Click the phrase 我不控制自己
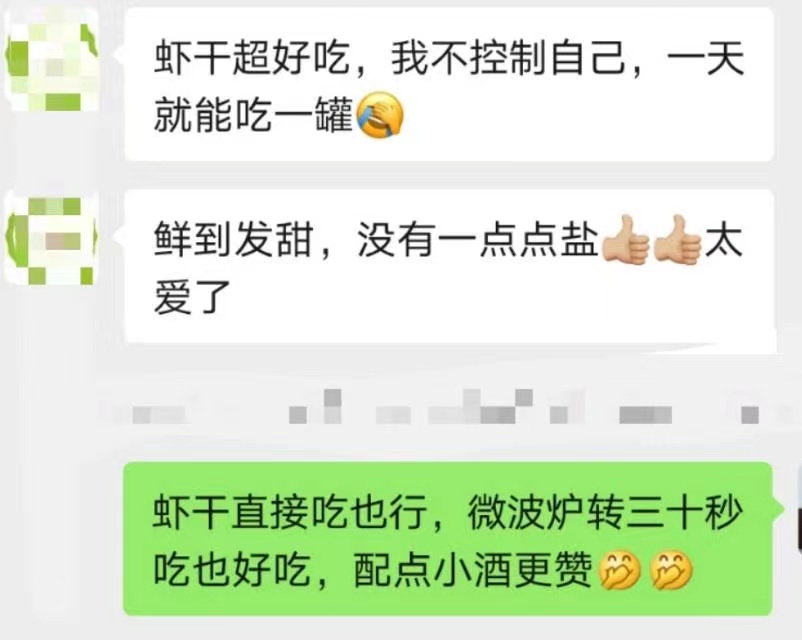Image resolution: width=802 pixels, height=640 pixels. [x=508, y=59]
